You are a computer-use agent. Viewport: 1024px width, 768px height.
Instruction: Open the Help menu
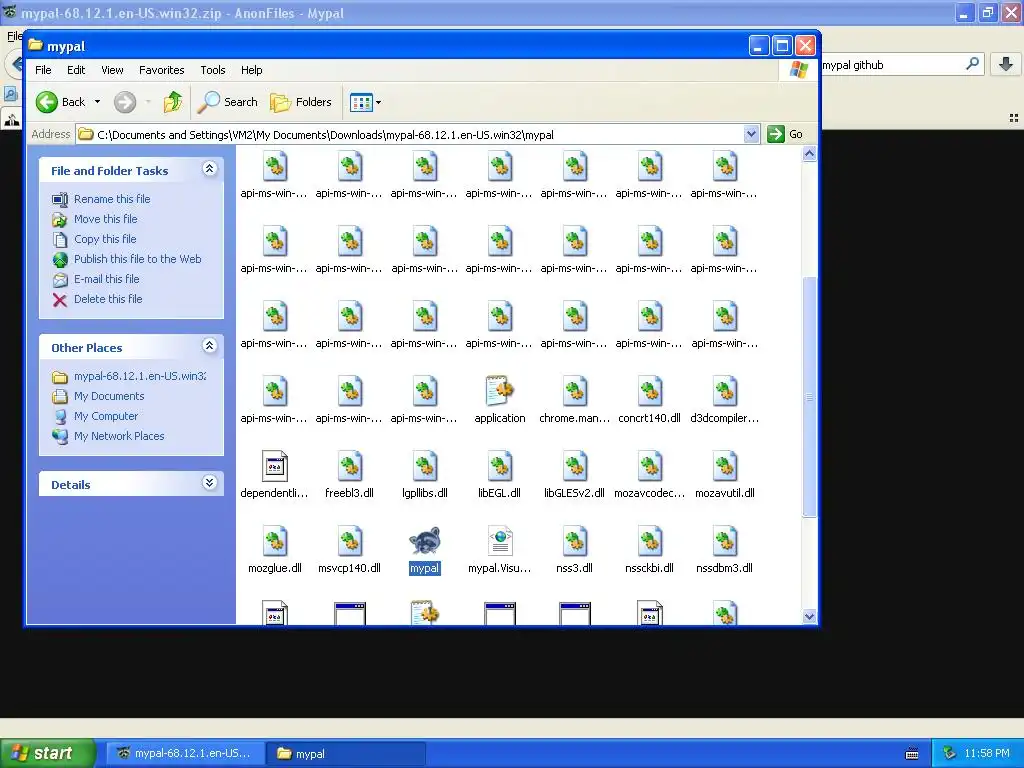point(251,70)
